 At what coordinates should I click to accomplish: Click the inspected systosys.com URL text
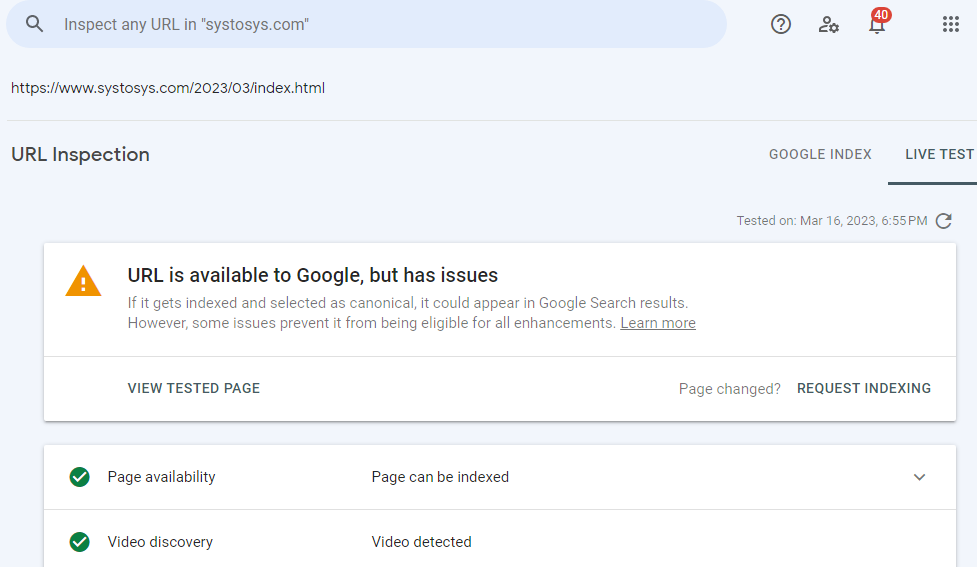168,88
